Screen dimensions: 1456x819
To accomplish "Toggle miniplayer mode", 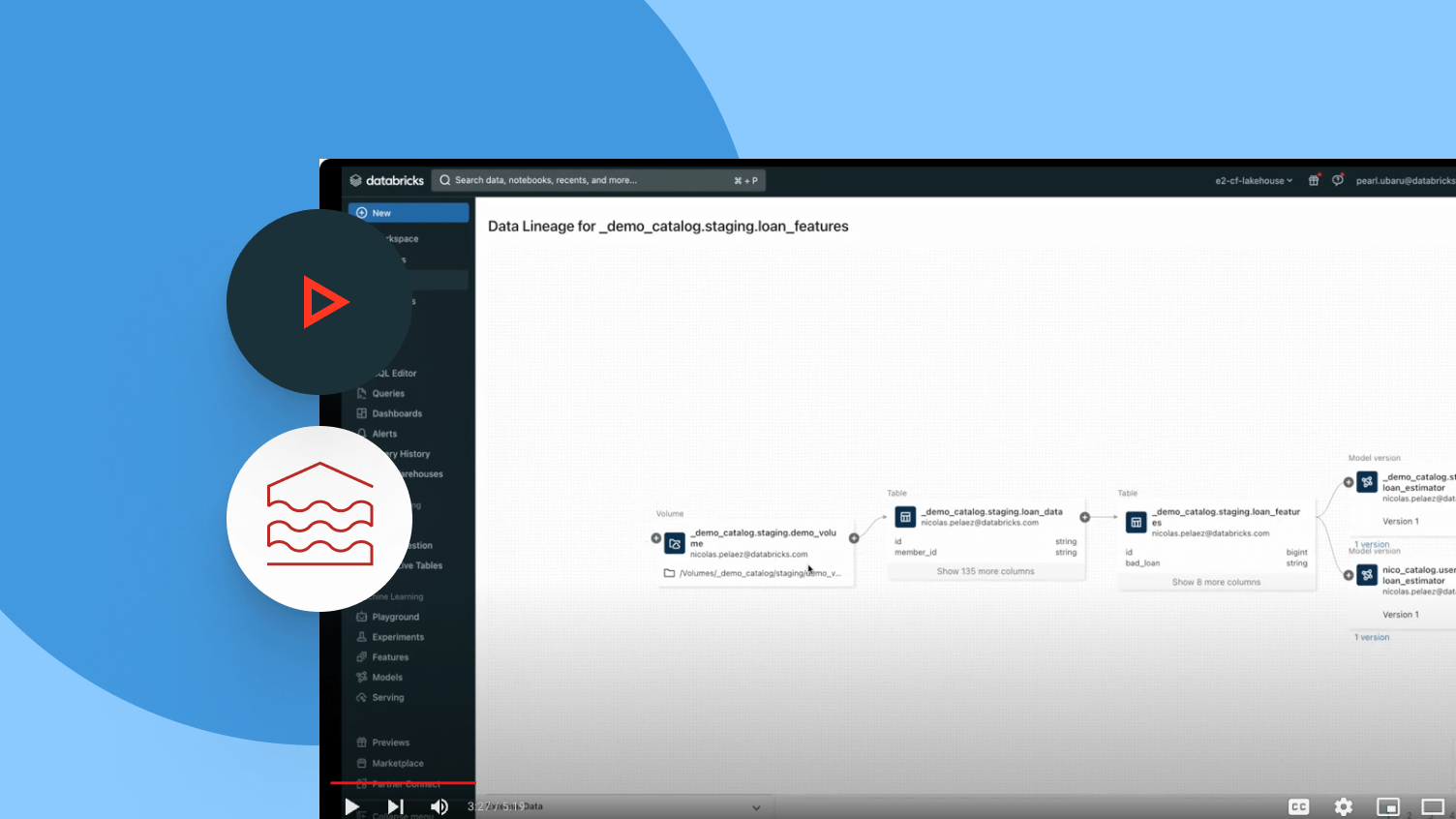I will point(1387,806).
